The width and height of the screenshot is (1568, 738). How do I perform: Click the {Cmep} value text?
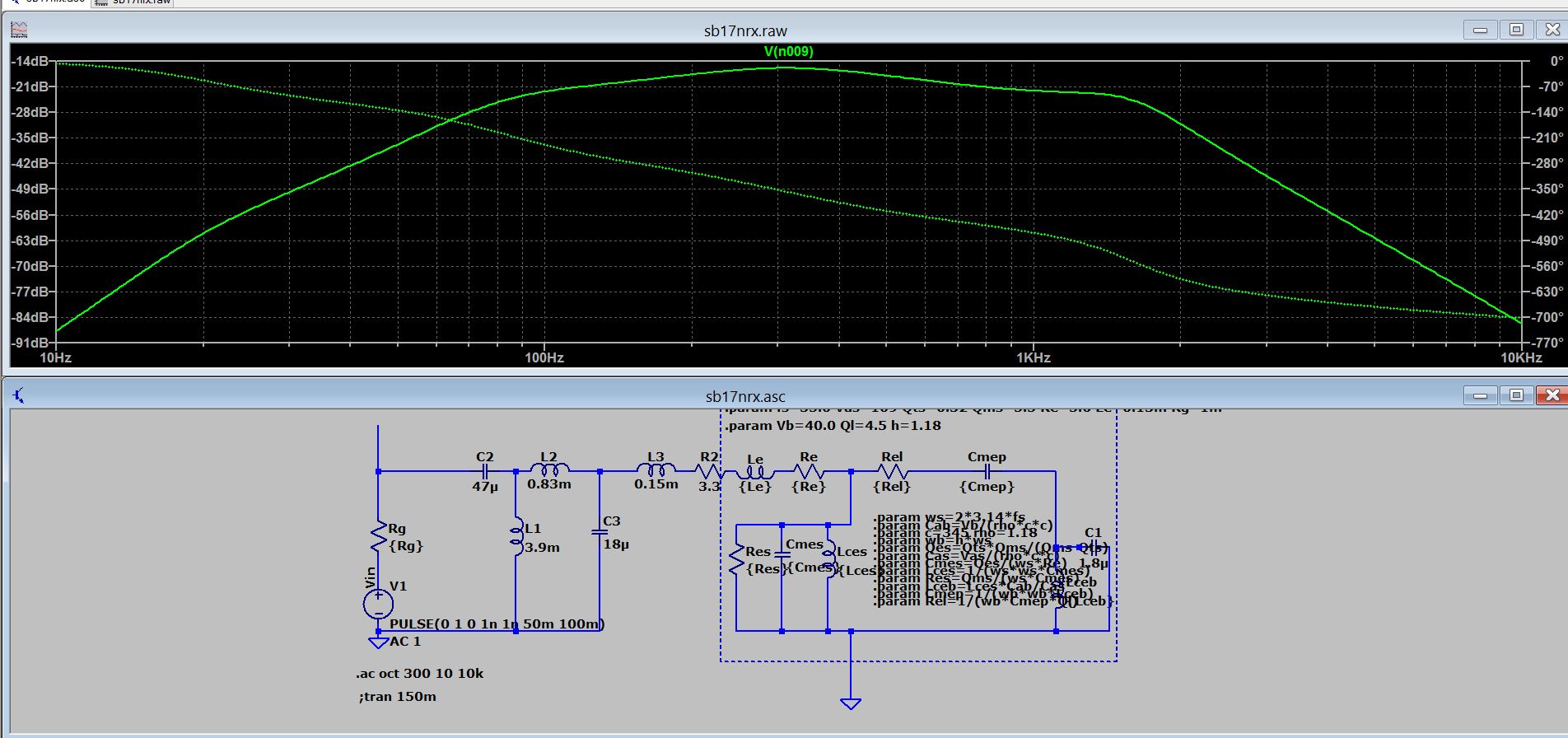point(987,486)
